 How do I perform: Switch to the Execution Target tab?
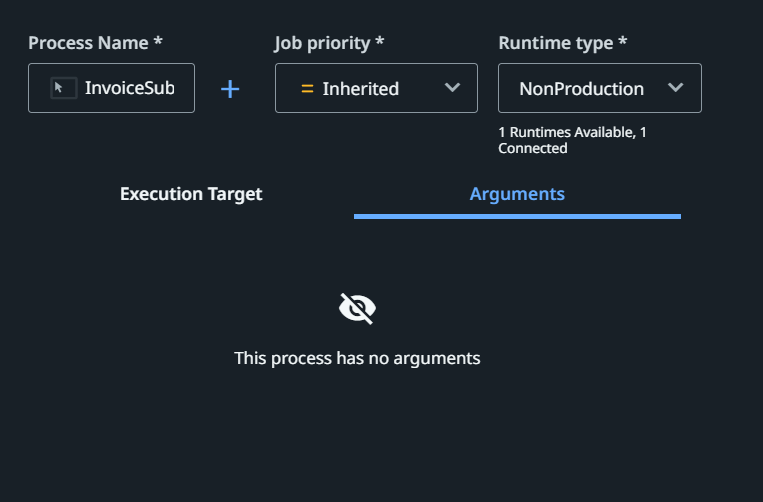(x=191, y=194)
